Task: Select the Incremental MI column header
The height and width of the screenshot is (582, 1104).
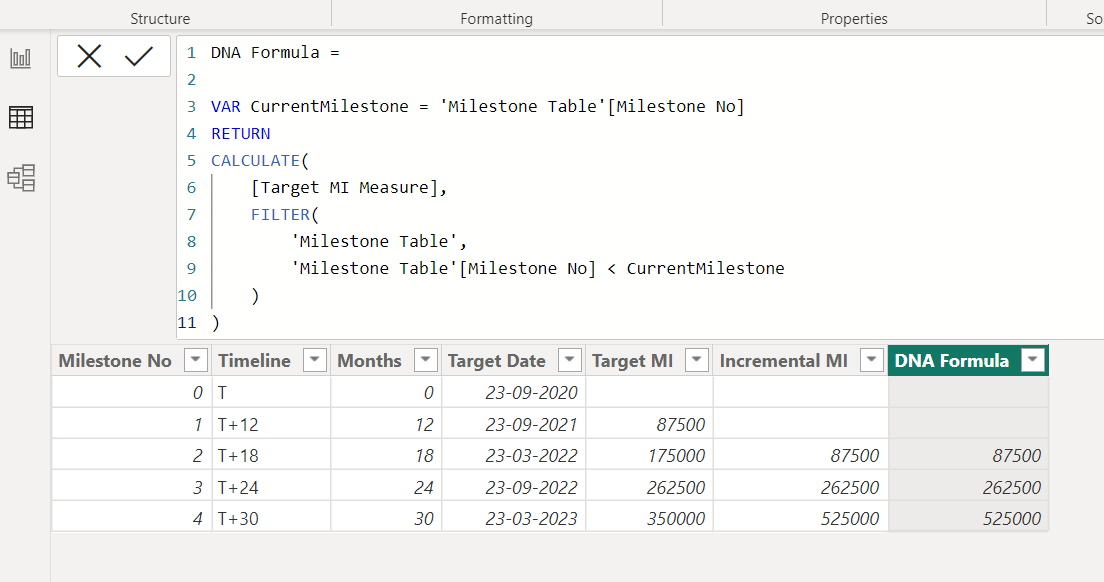Action: pyautogui.click(x=783, y=361)
